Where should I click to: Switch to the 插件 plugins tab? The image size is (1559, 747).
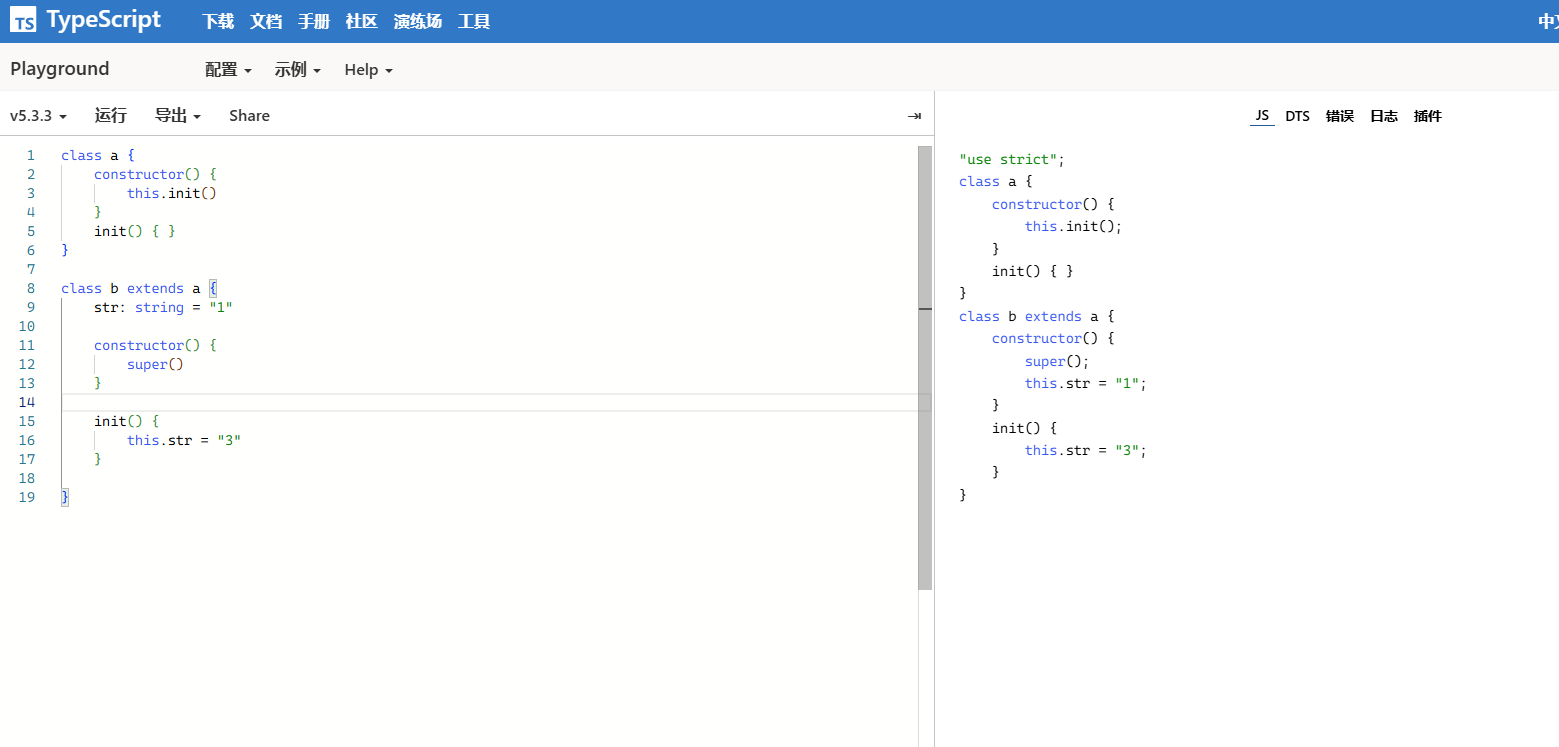coord(1428,116)
